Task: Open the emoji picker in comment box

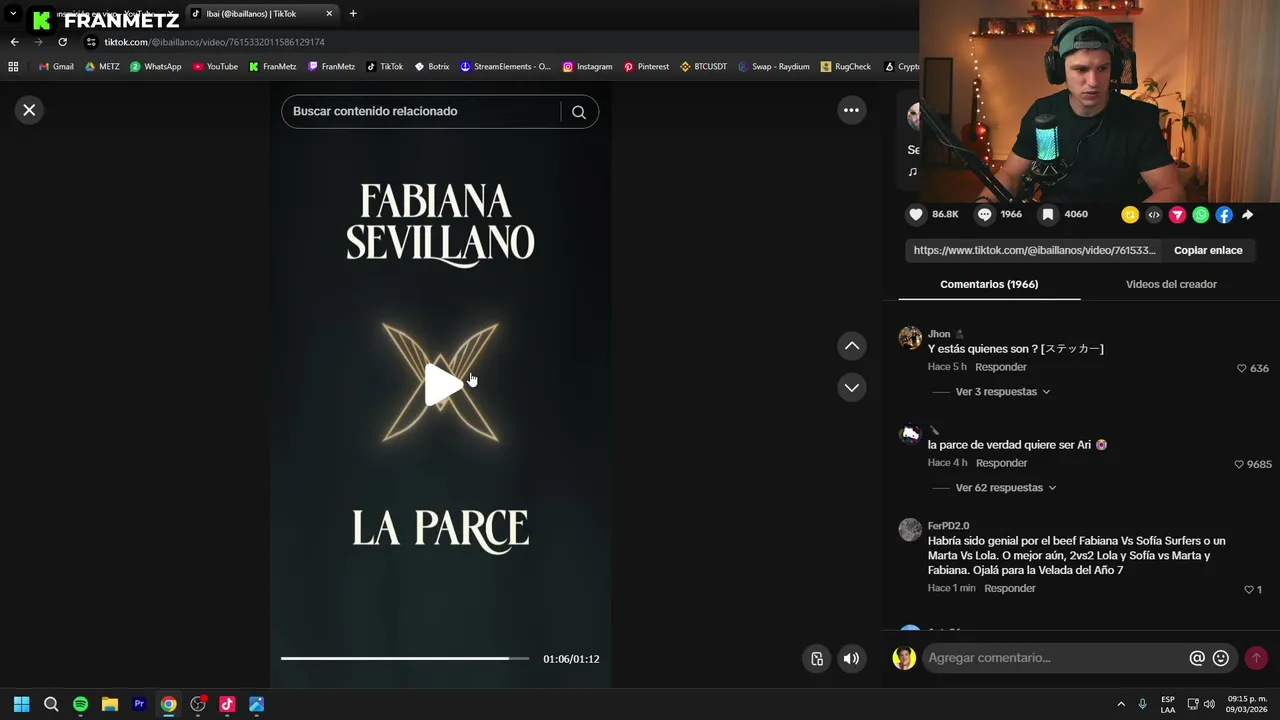Action: tap(1221, 658)
